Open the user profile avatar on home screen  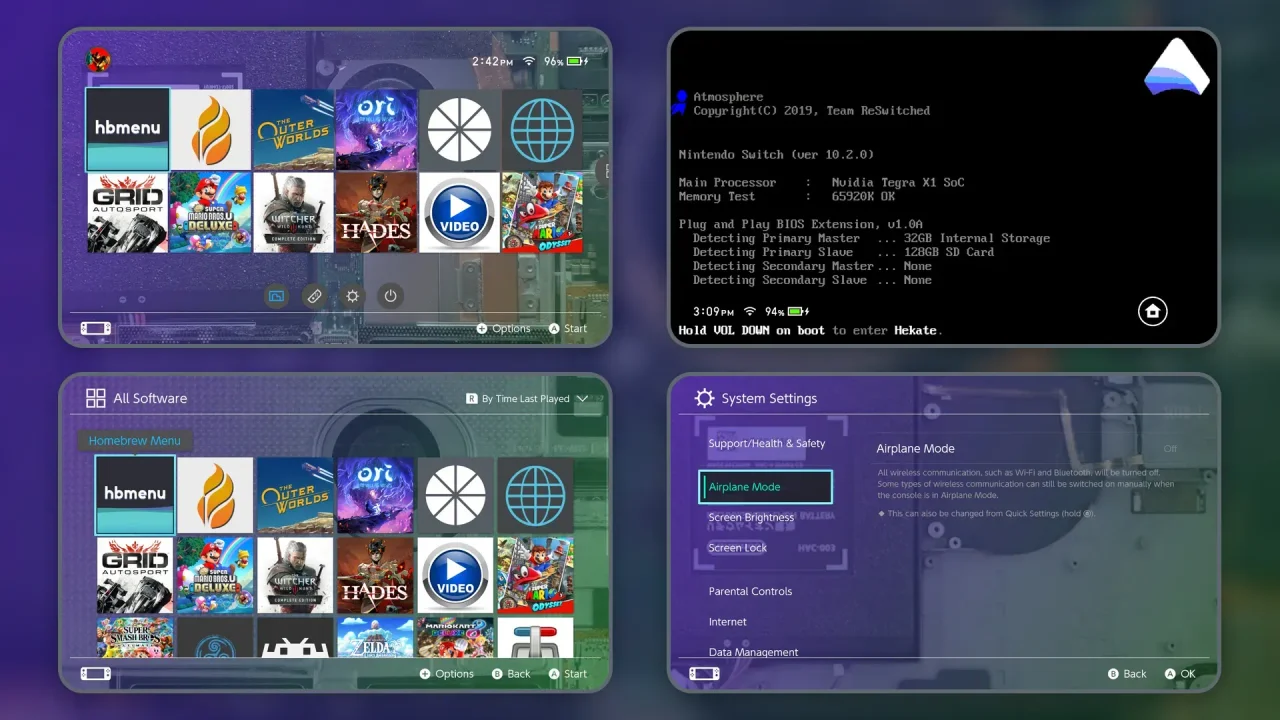[x=99, y=60]
